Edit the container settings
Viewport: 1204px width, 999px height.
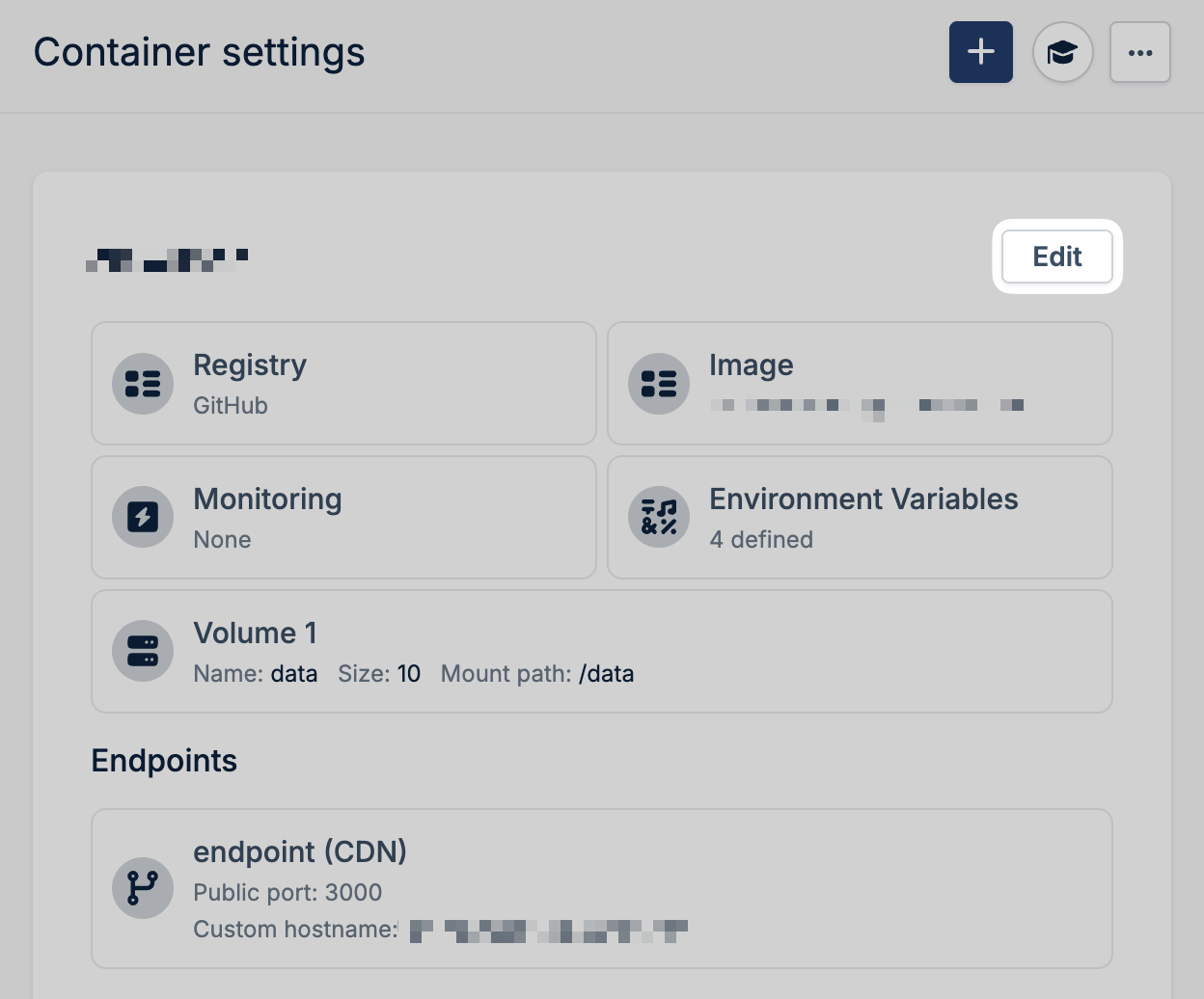click(1056, 256)
